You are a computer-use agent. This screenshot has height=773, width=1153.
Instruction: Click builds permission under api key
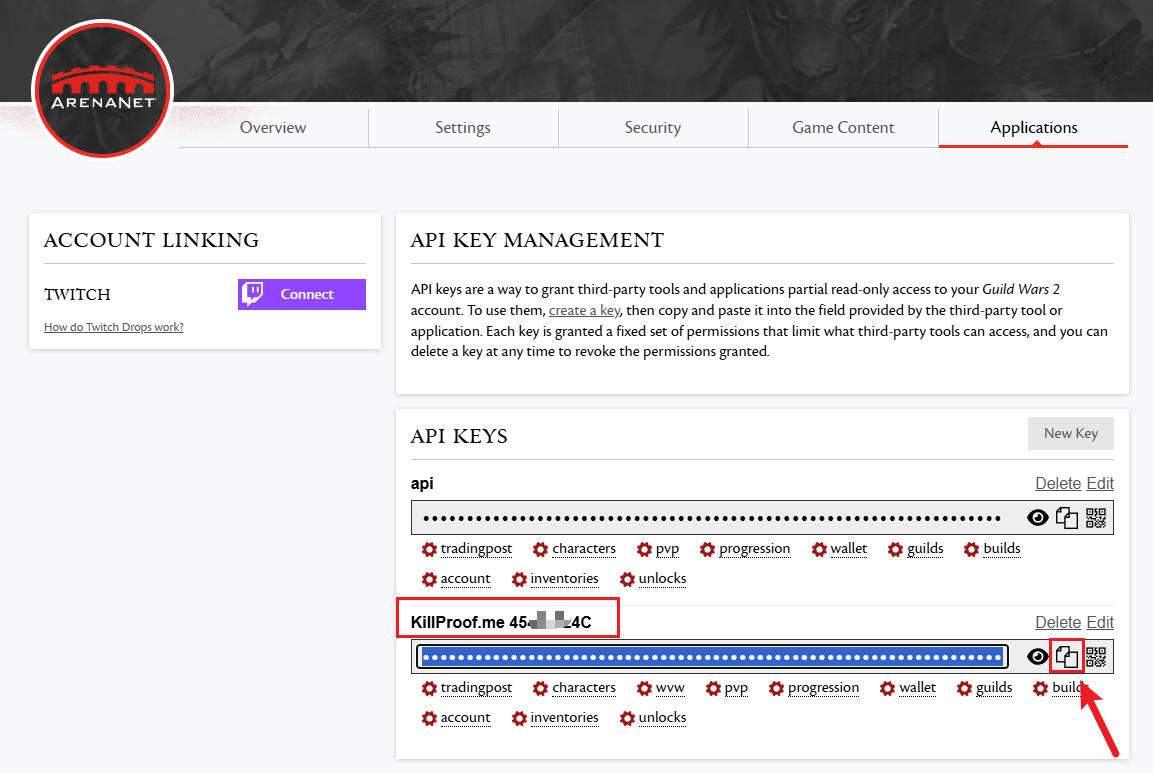coord(992,549)
